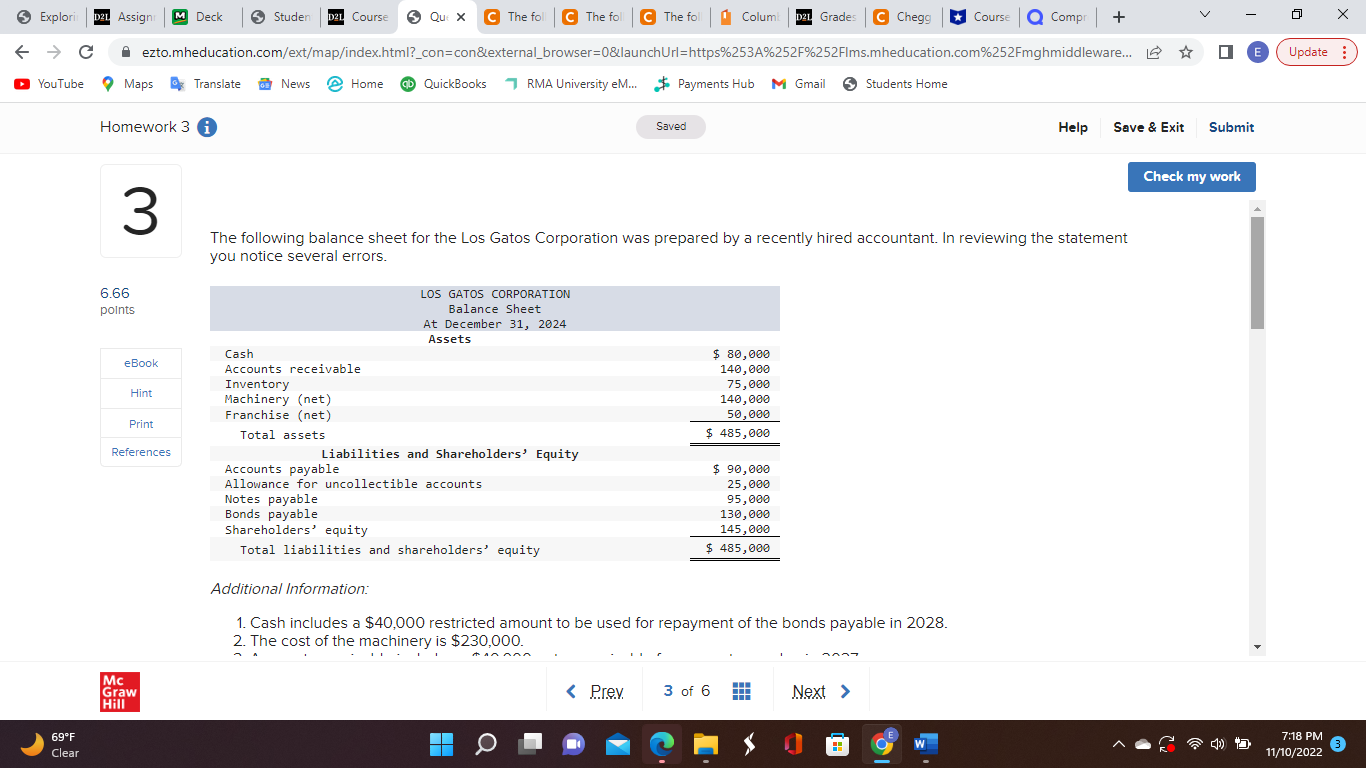Open the RMA University eM... bookmark

(571, 84)
